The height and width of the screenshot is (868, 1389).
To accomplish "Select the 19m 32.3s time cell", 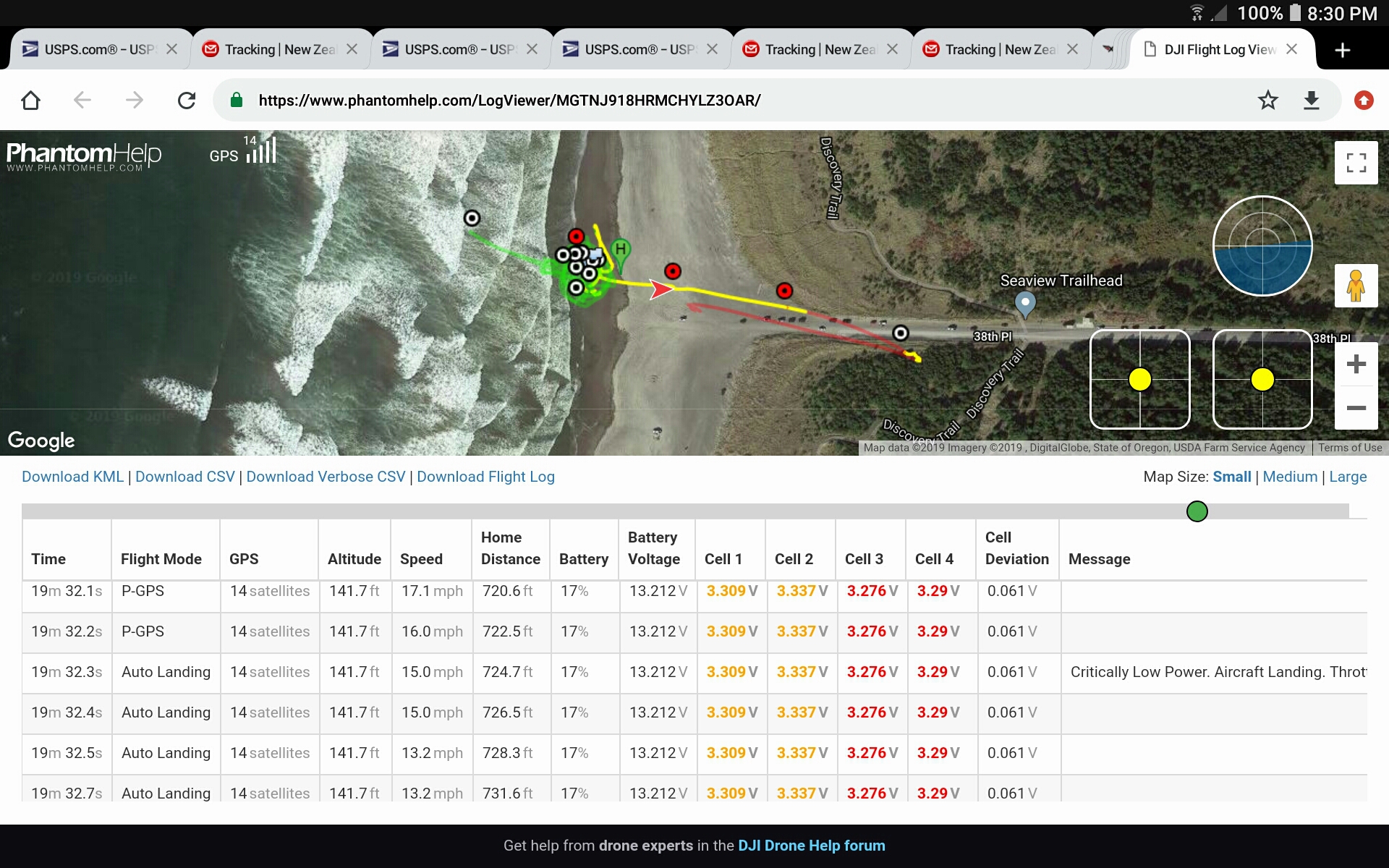I will (67, 672).
